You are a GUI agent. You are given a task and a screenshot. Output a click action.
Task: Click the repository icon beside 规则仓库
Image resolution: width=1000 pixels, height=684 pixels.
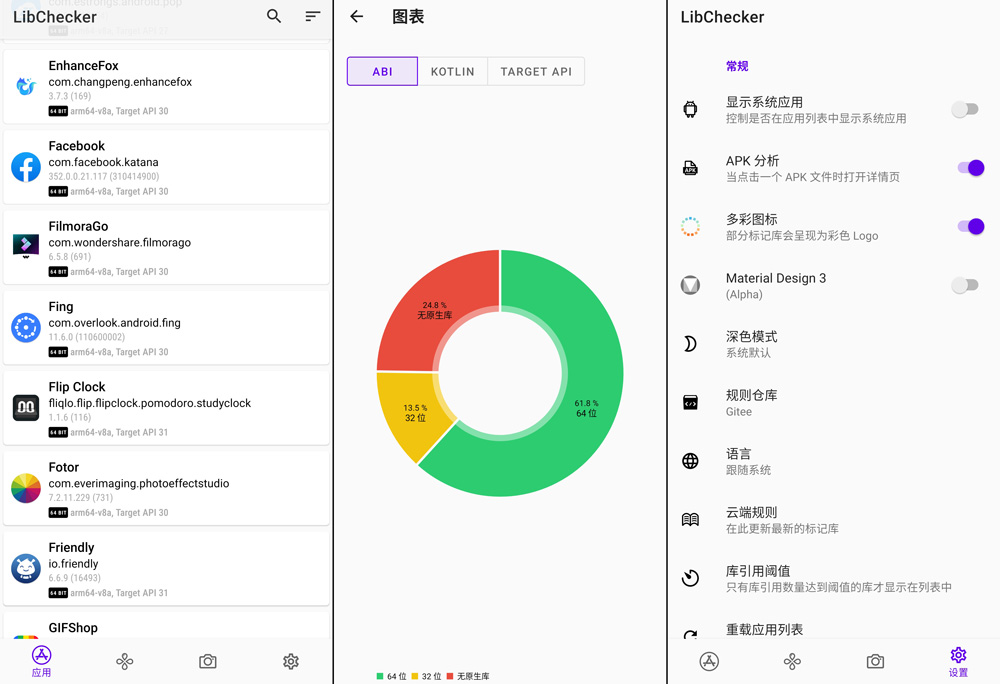[690, 402]
